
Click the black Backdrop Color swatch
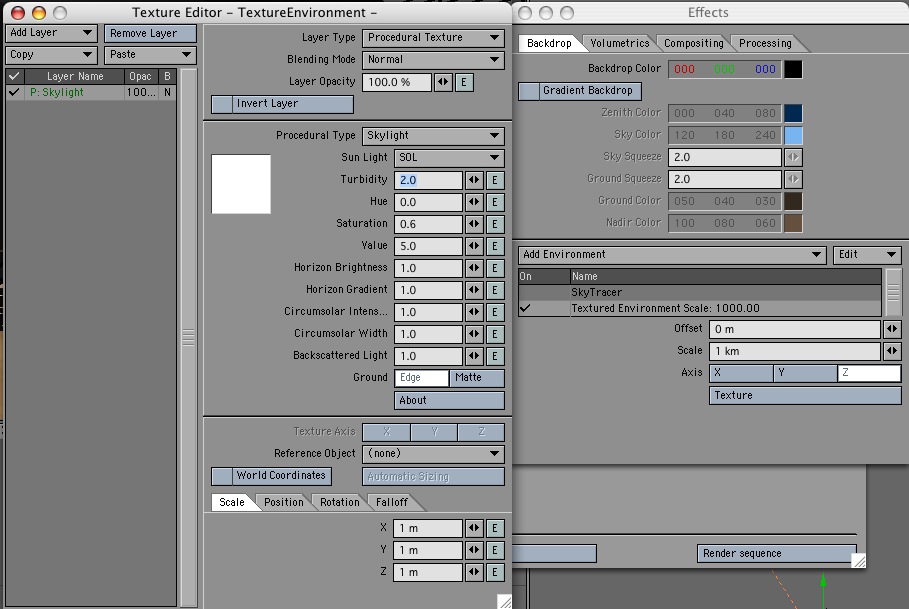click(794, 70)
